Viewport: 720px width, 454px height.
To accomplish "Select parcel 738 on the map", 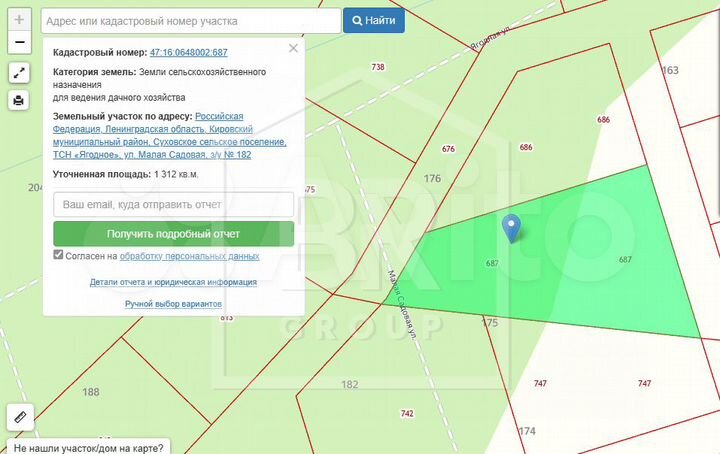I will point(377,67).
